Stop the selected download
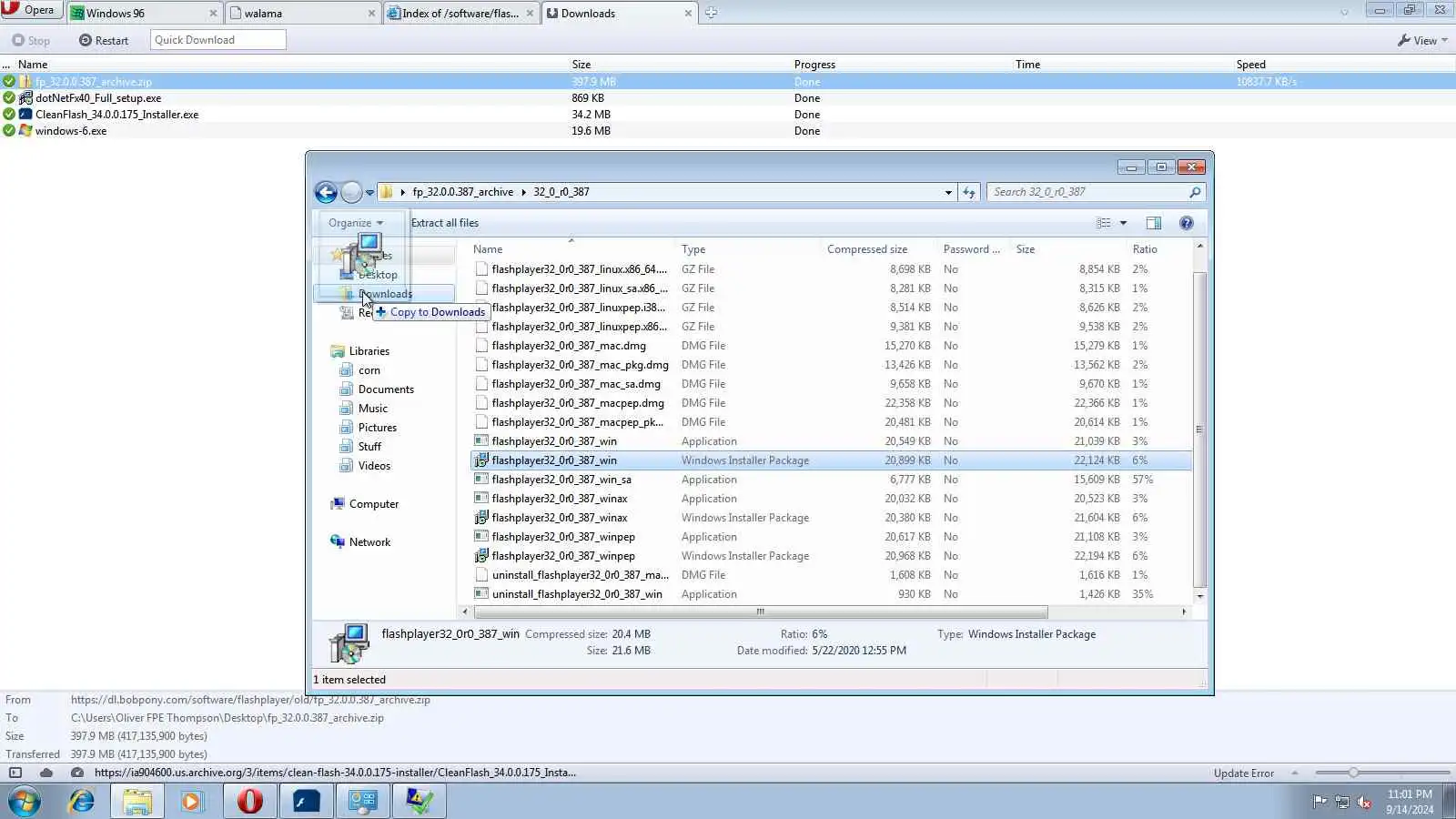Viewport: 1456px width, 819px height. [x=31, y=40]
